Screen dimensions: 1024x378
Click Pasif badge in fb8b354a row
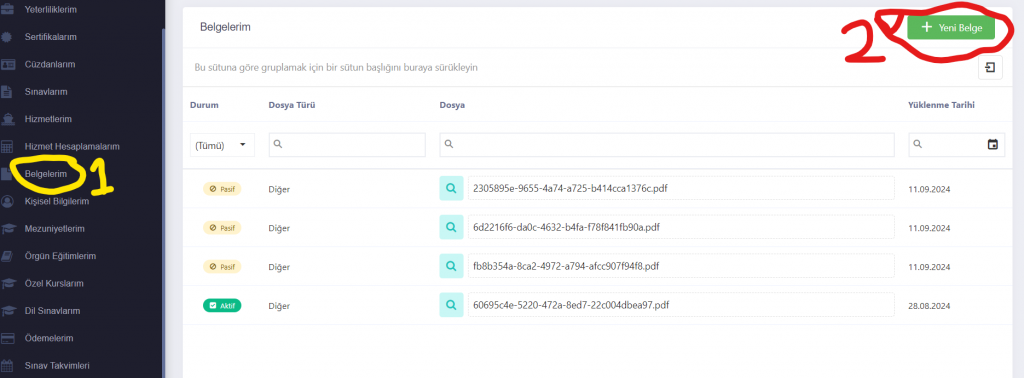[222, 266]
